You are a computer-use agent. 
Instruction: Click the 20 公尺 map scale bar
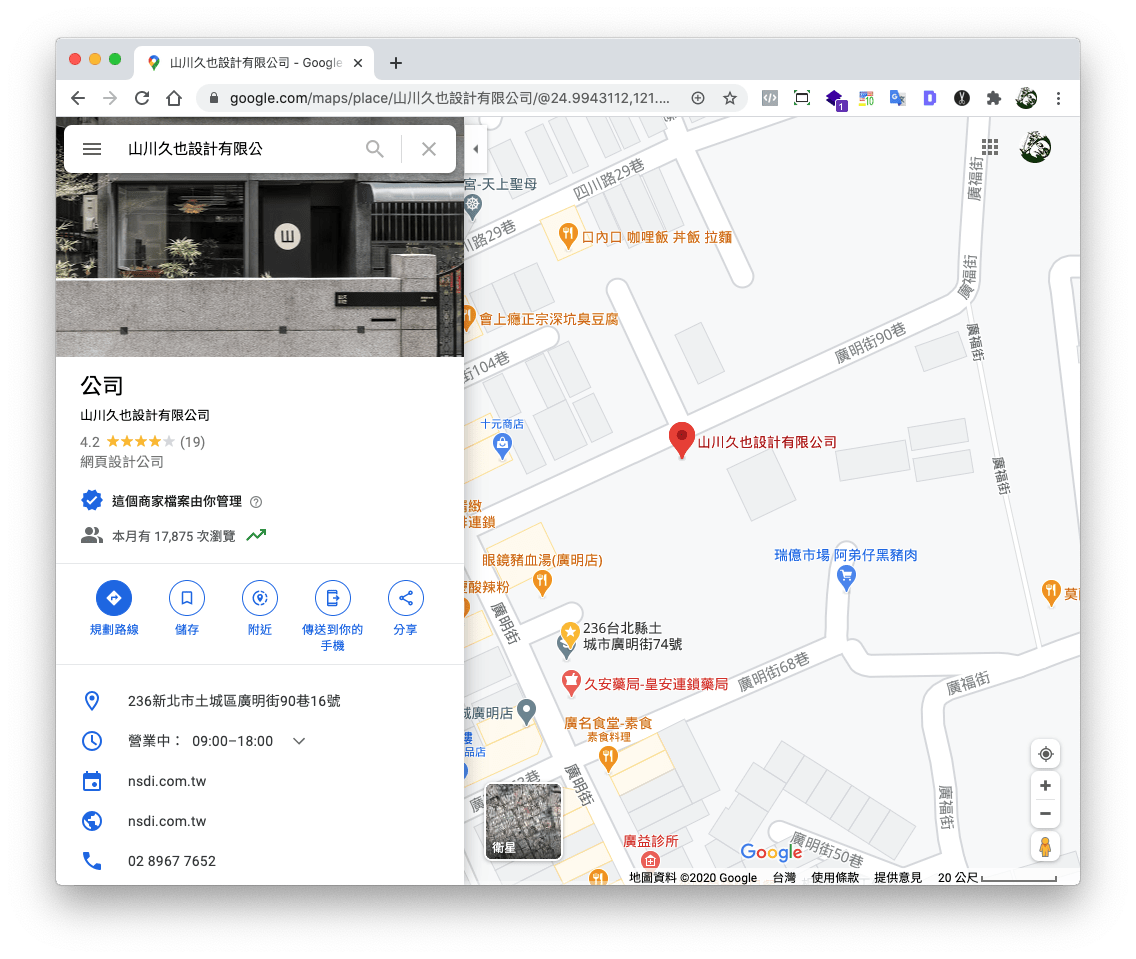(997, 878)
